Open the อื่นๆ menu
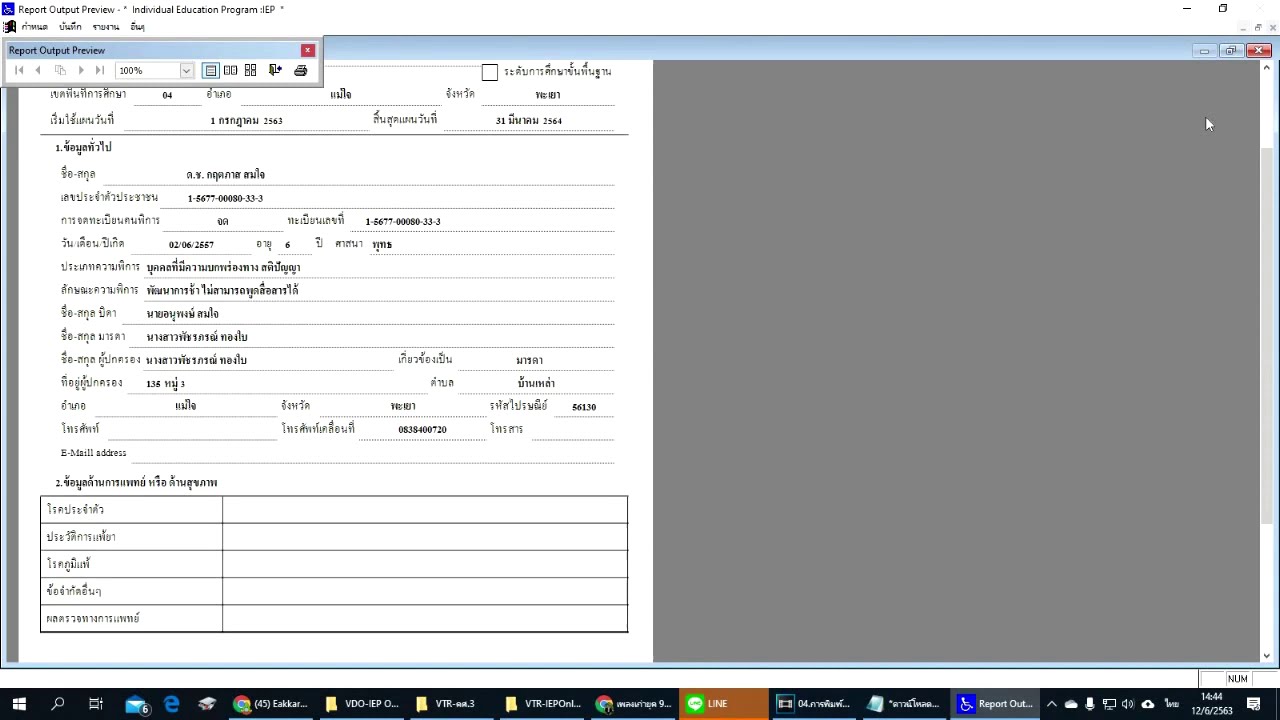The height and width of the screenshot is (720, 1280). [x=137, y=27]
